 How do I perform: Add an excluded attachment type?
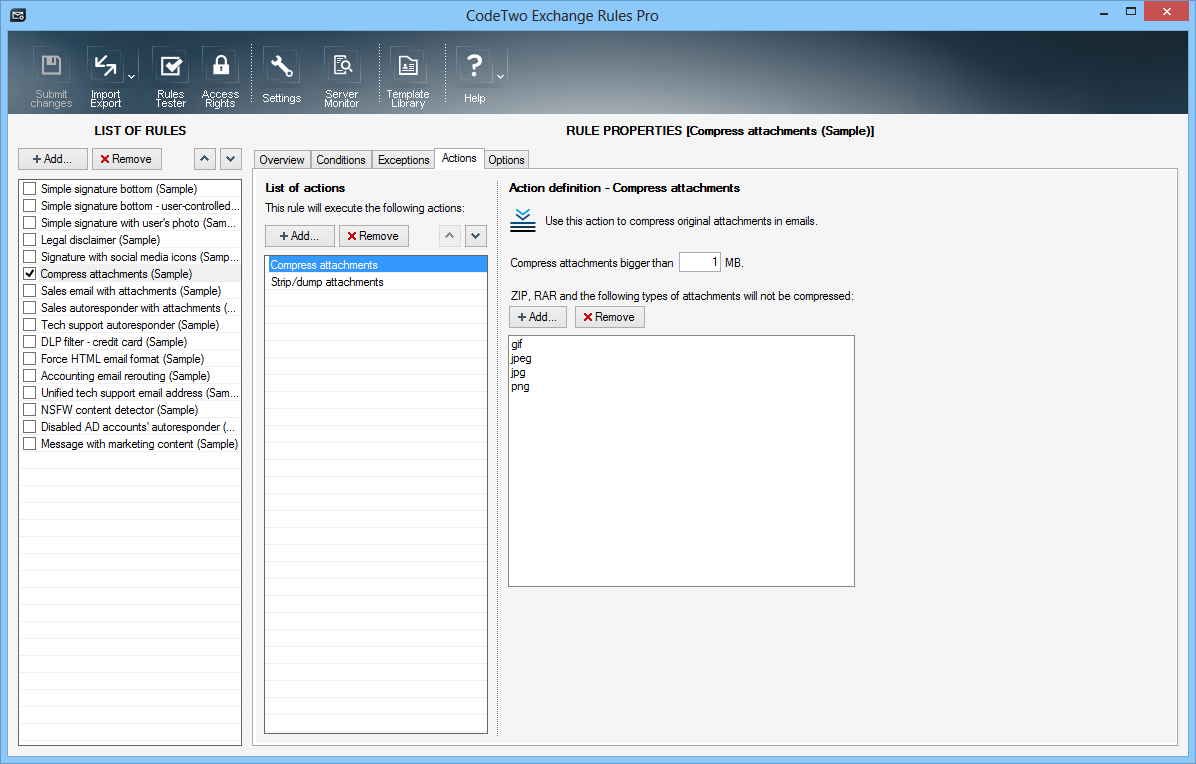pyautogui.click(x=538, y=316)
